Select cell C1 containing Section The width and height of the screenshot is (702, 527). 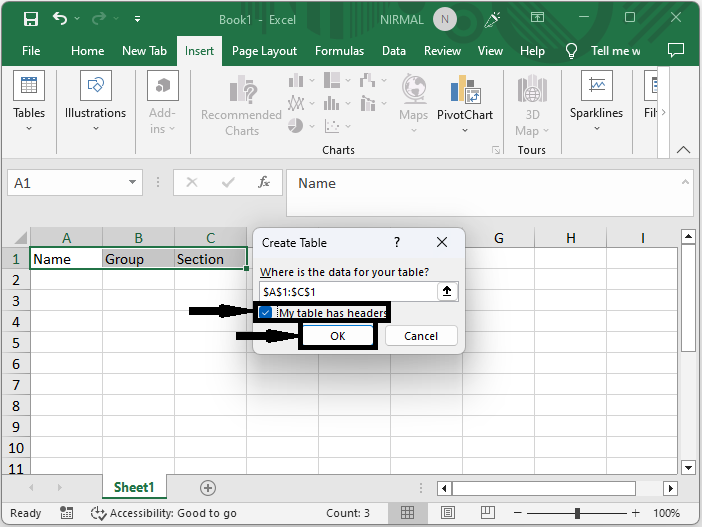click(x=210, y=259)
